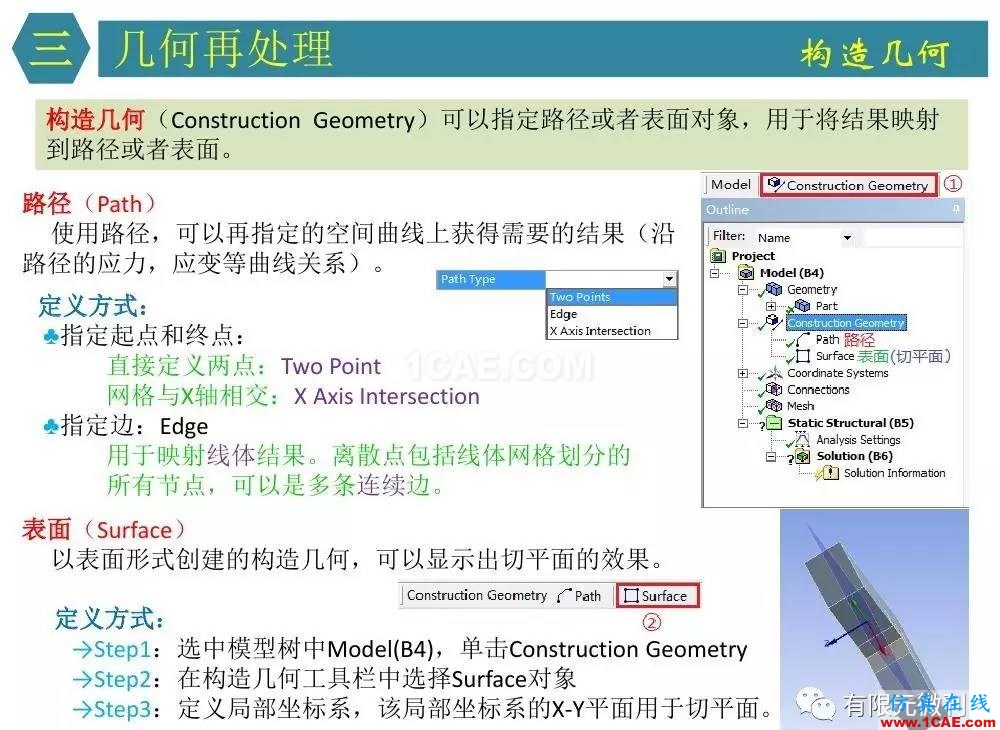
Task: Click the Geometry cube icon
Action: [x=774, y=289]
